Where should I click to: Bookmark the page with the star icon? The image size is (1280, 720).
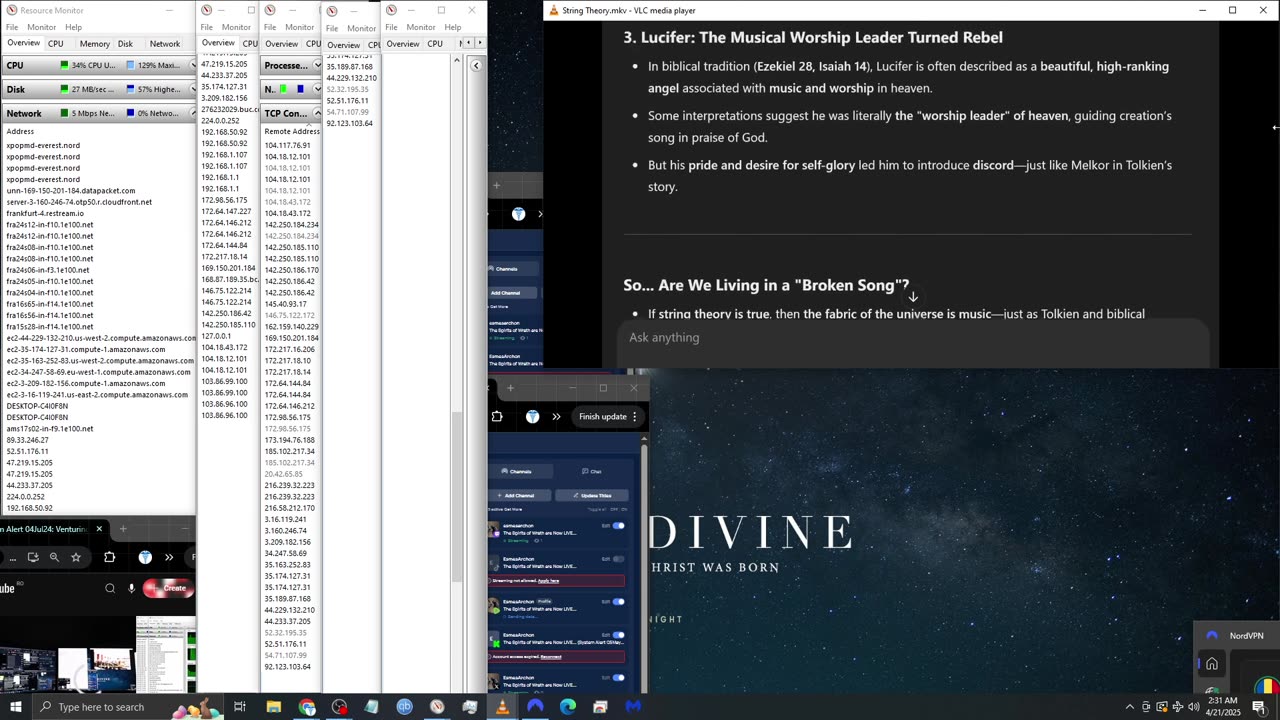point(76,557)
